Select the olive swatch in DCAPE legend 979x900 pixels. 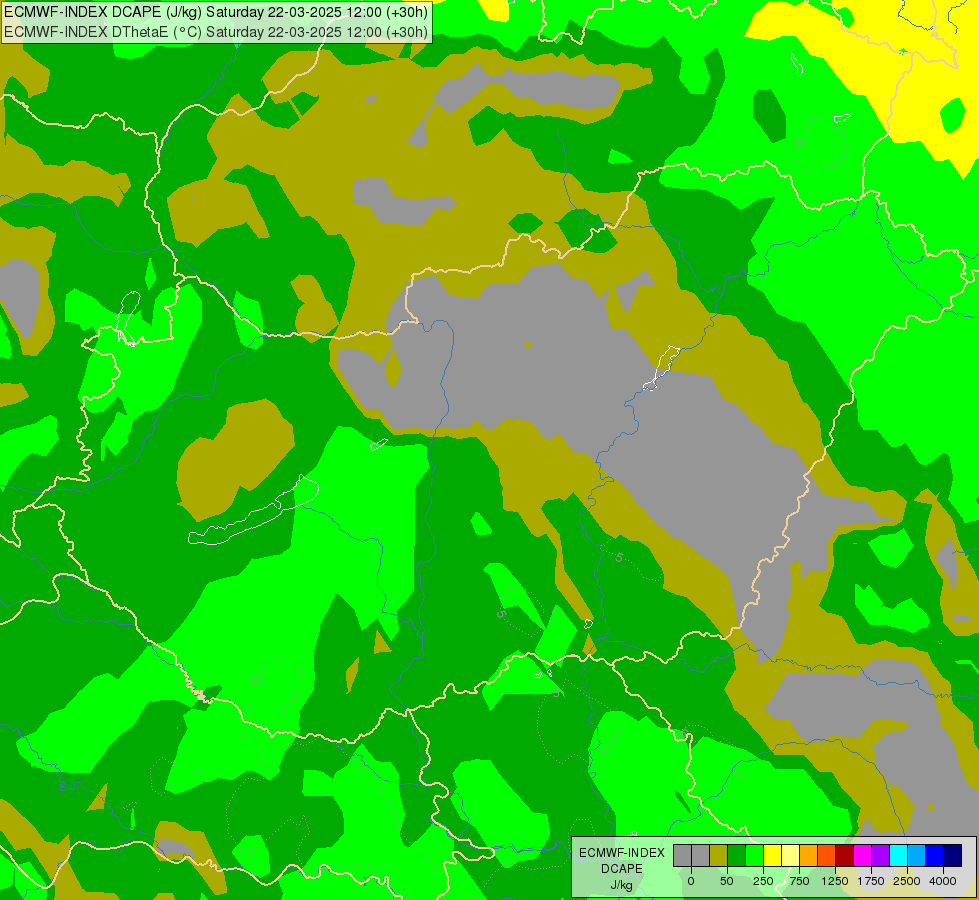pos(719,855)
